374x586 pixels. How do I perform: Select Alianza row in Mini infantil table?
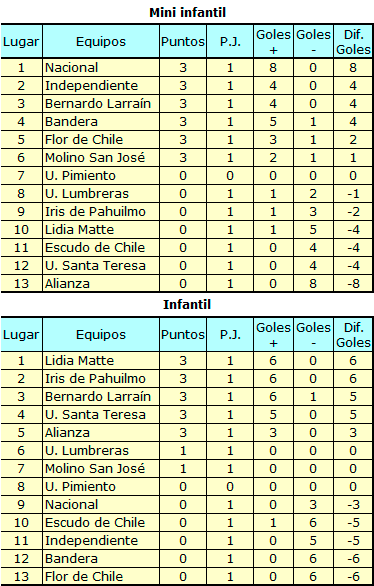click(x=187, y=284)
